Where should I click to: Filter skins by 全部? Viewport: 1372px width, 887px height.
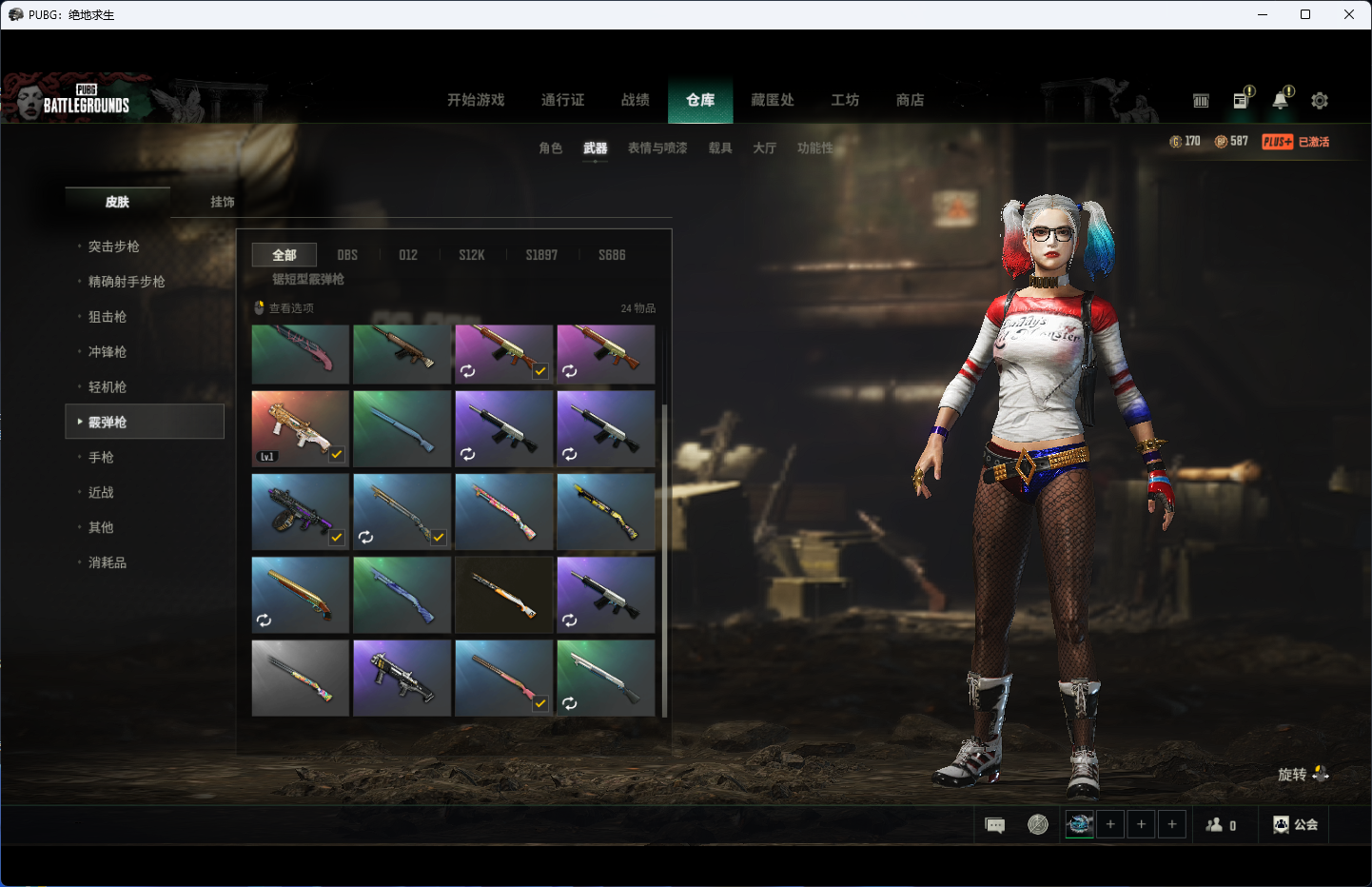point(284,255)
